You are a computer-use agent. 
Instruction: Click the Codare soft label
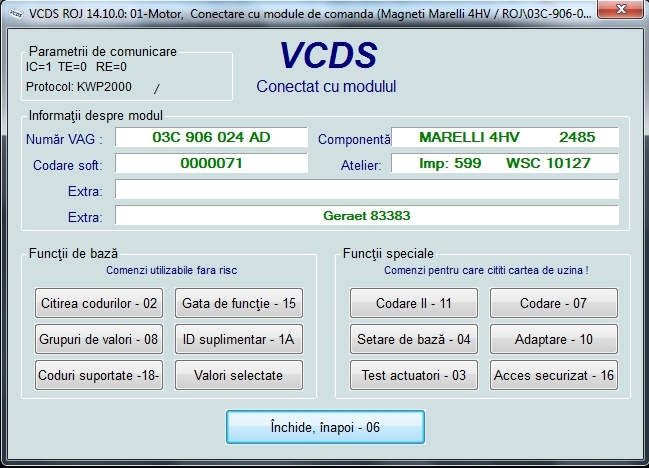[67, 165]
